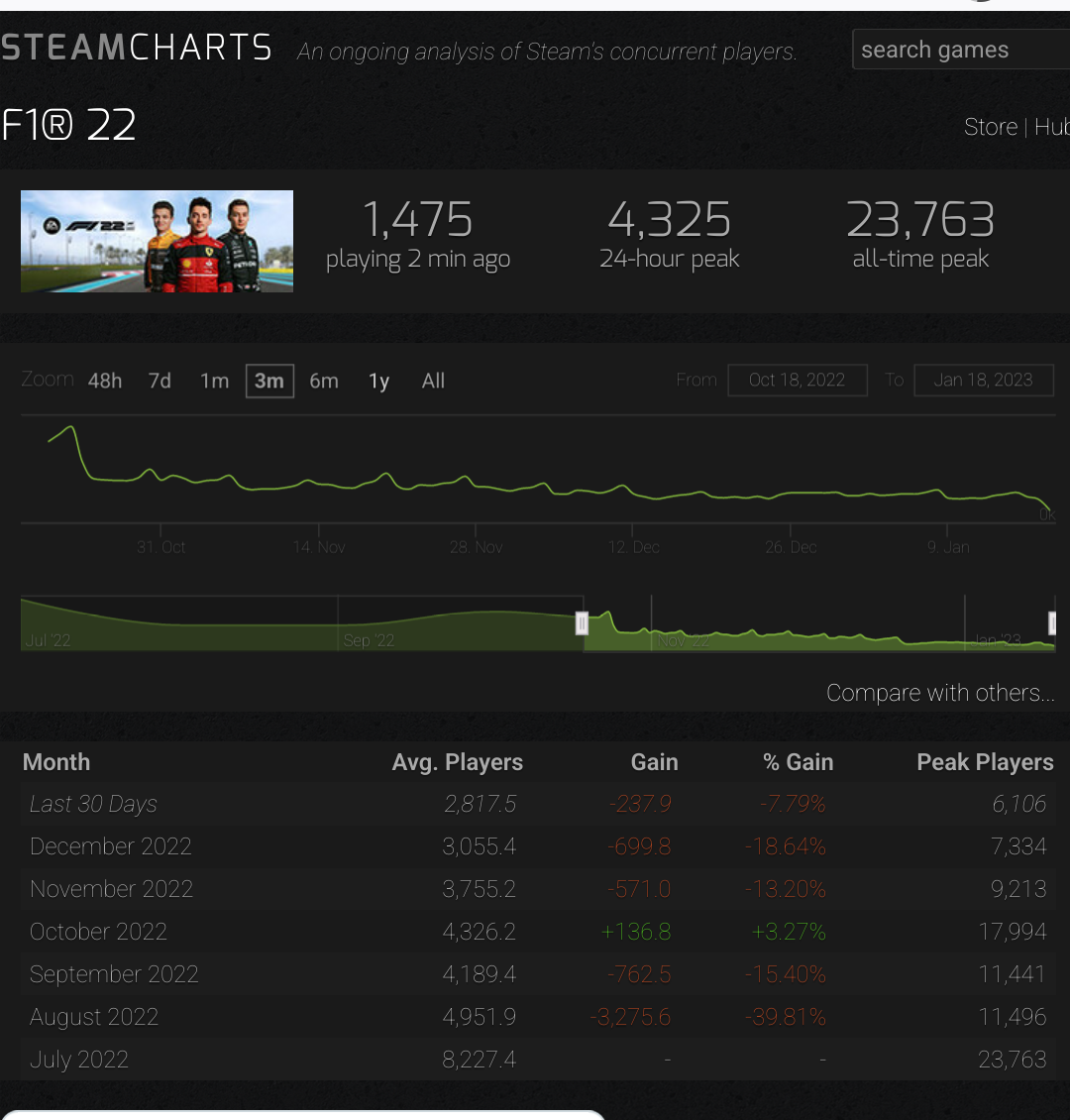
Task: Set chart zoom to 48h
Action: (x=105, y=381)
